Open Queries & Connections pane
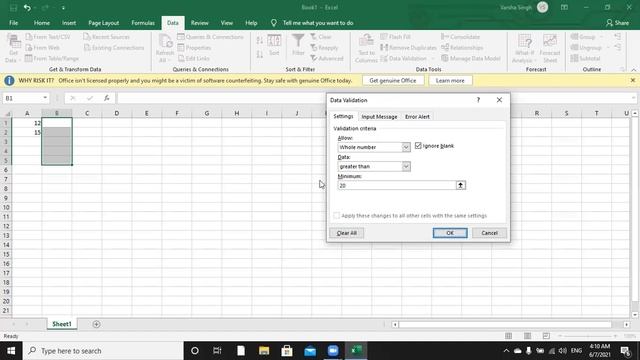Viewport: 640px width, 360px height. point(211,37)
